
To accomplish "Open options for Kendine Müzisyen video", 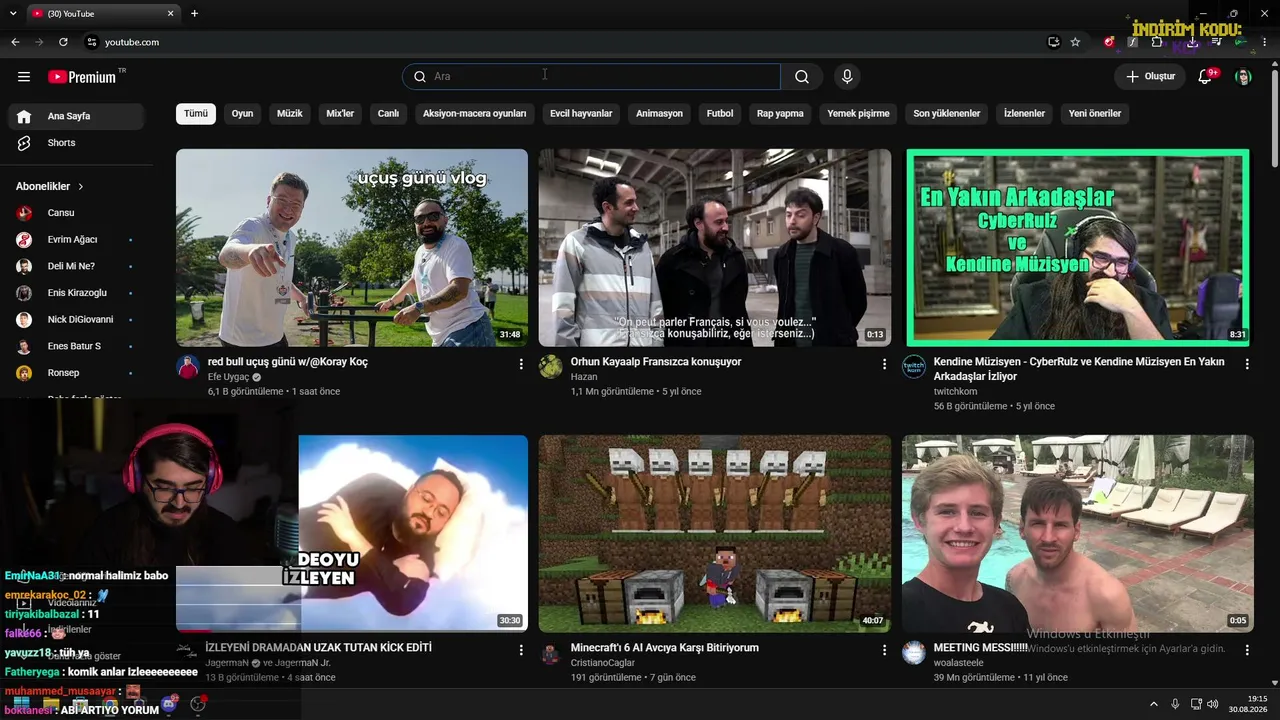I will coord(1247,365).
